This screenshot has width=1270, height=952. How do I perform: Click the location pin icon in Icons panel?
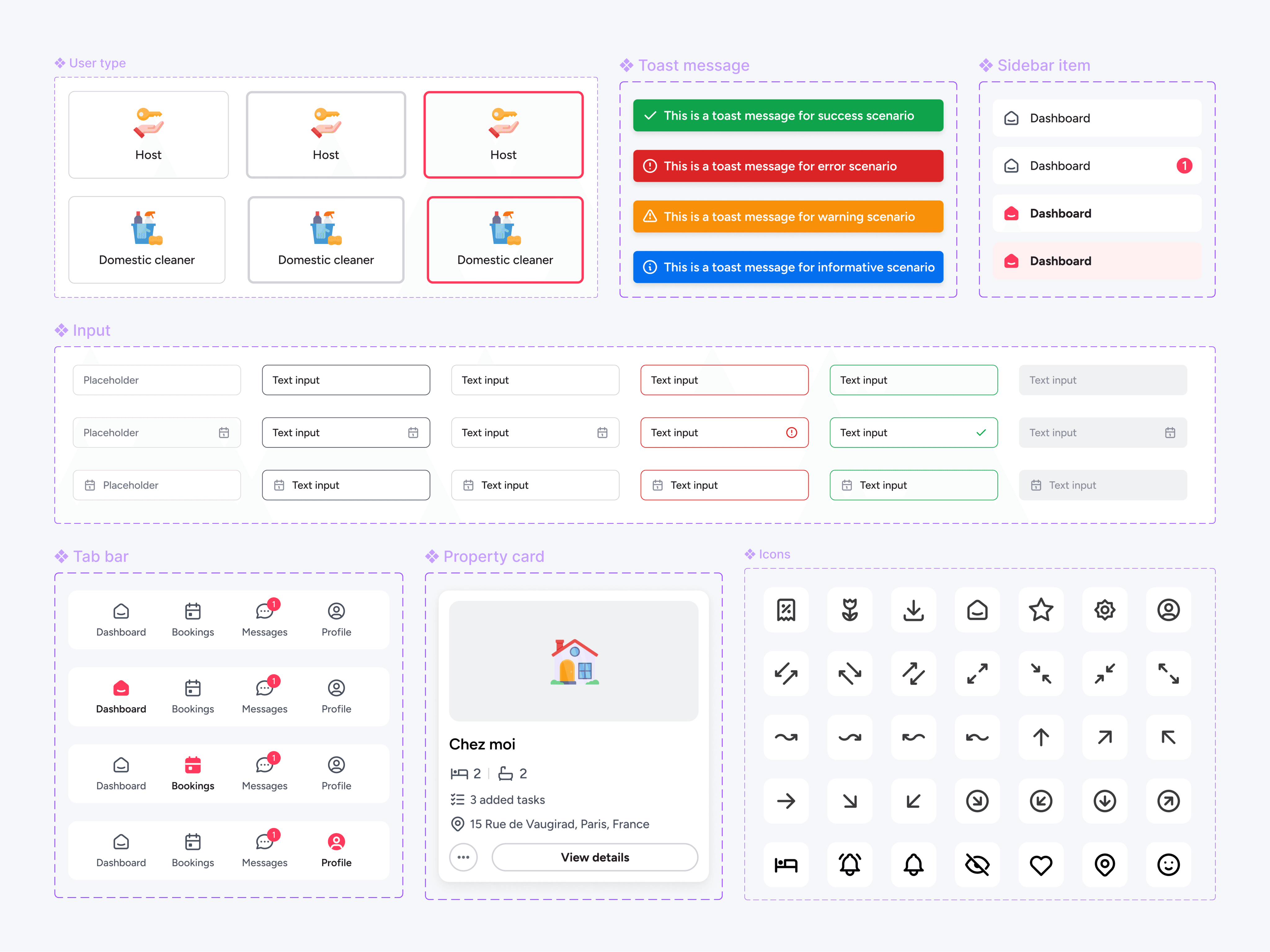tap(1105, 865)
